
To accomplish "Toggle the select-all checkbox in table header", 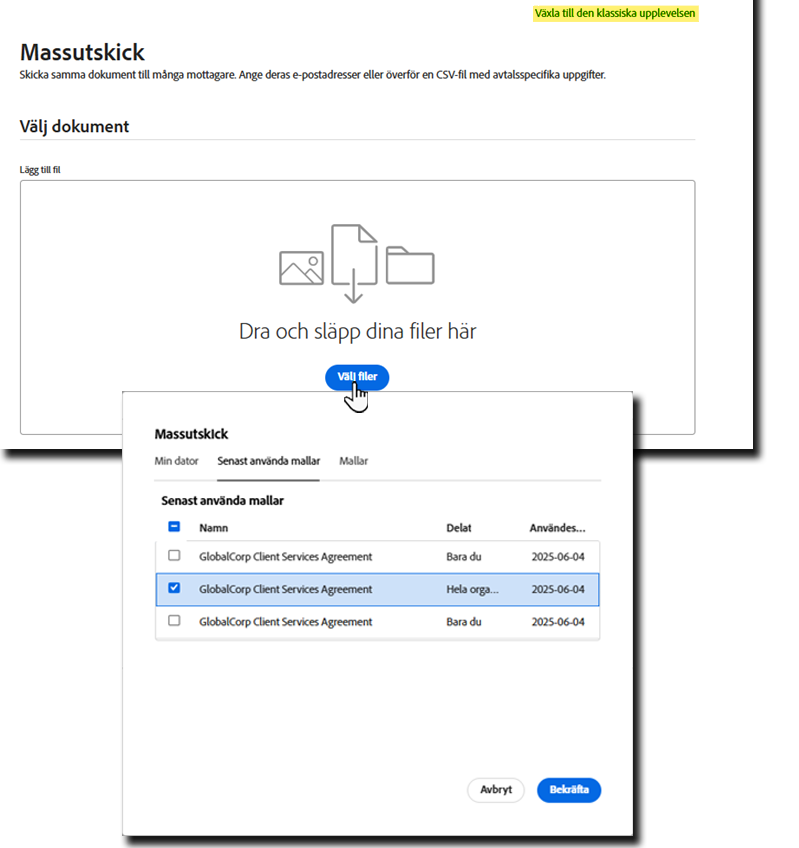I will (174, 527).
